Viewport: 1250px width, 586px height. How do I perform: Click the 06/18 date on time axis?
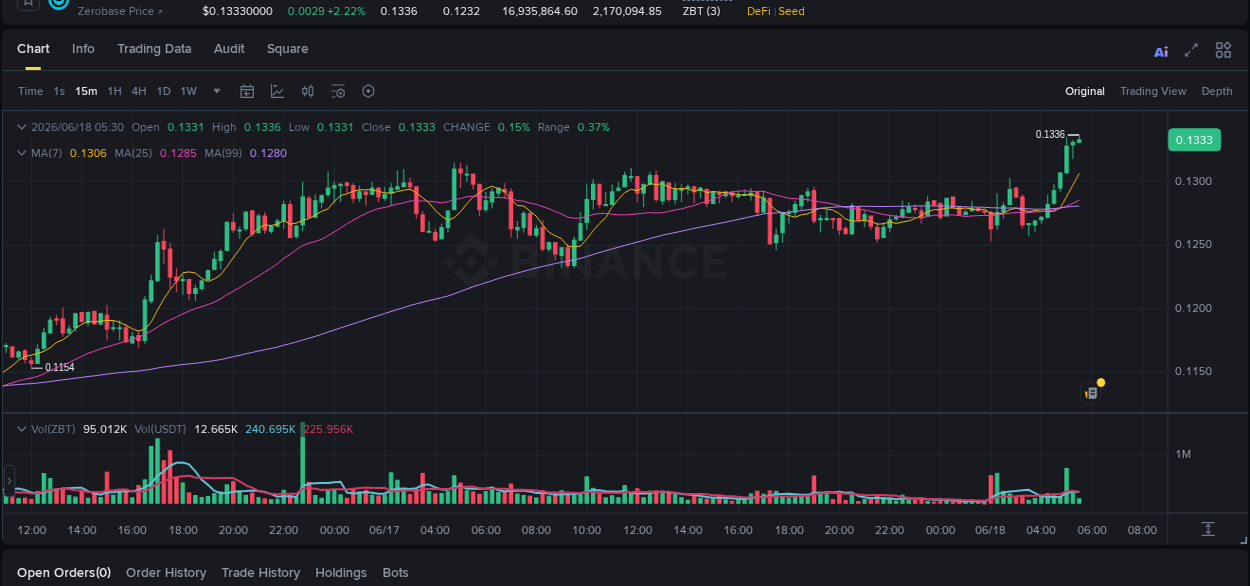pyautogui.click(x=990, y=530)
